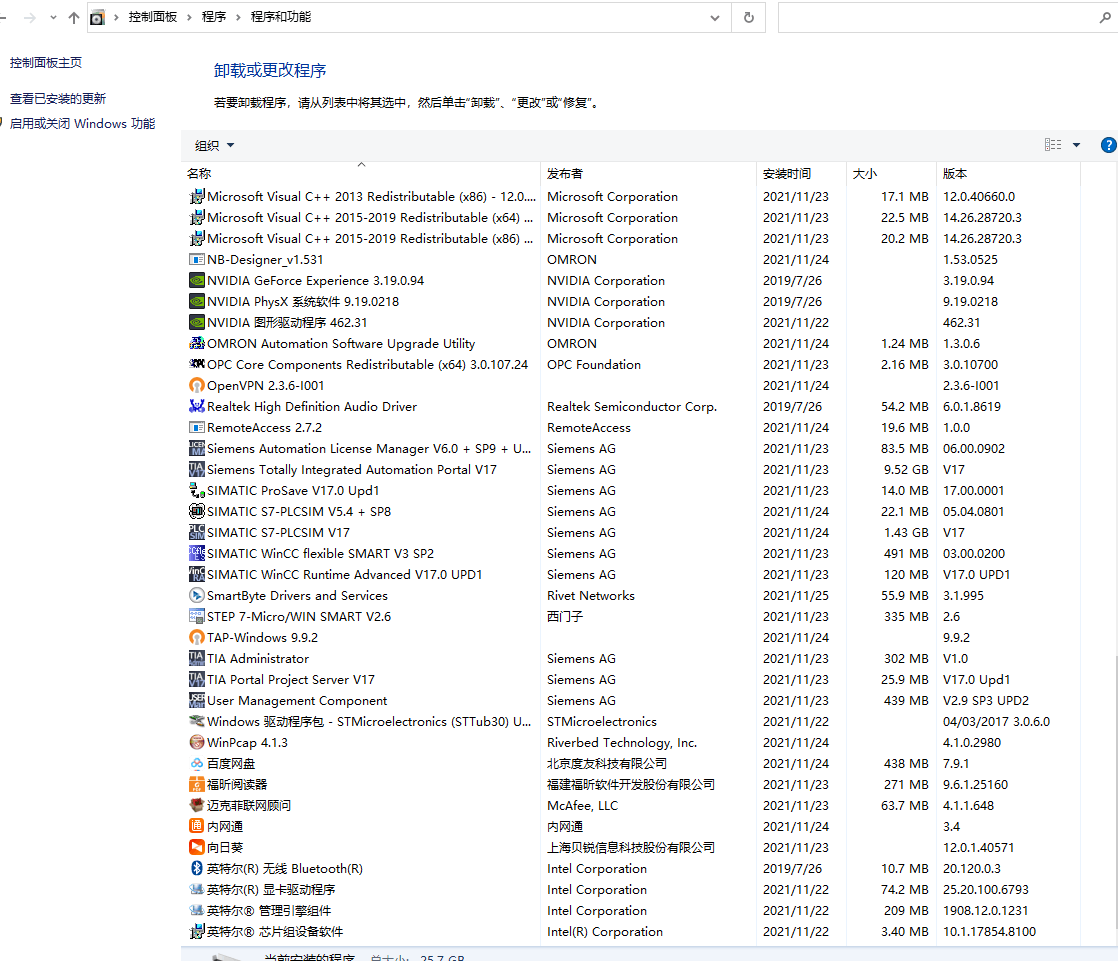The image size is (1118, 961).
Task: Open 控制面板主页 link
Action: pyautogui.click(x=46, y=63)
